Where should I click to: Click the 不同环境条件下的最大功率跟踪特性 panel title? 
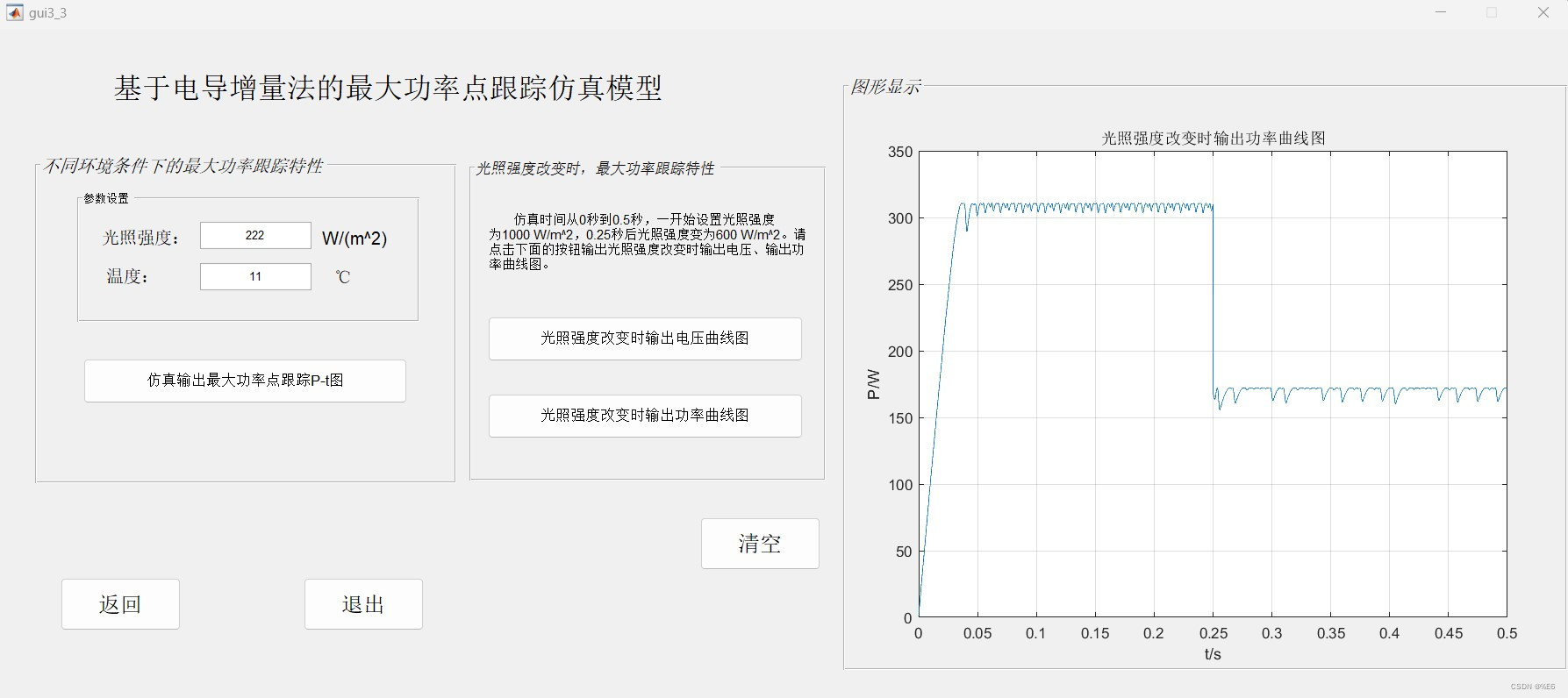point(183,166)
